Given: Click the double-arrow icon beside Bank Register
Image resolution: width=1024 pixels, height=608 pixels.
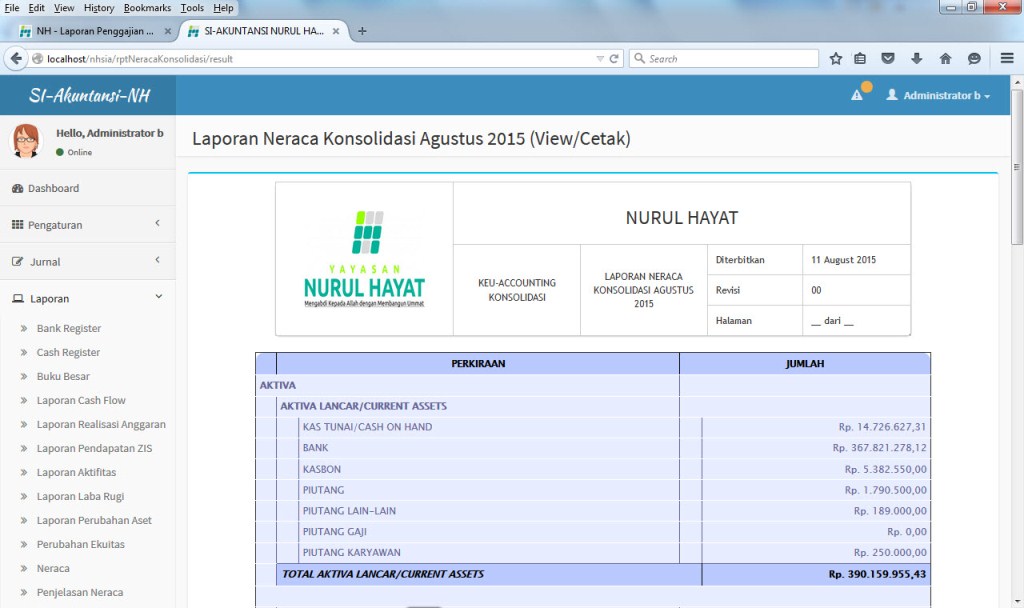Looking at the screenshot, I should pyautogui.click(x=24, y=328).
